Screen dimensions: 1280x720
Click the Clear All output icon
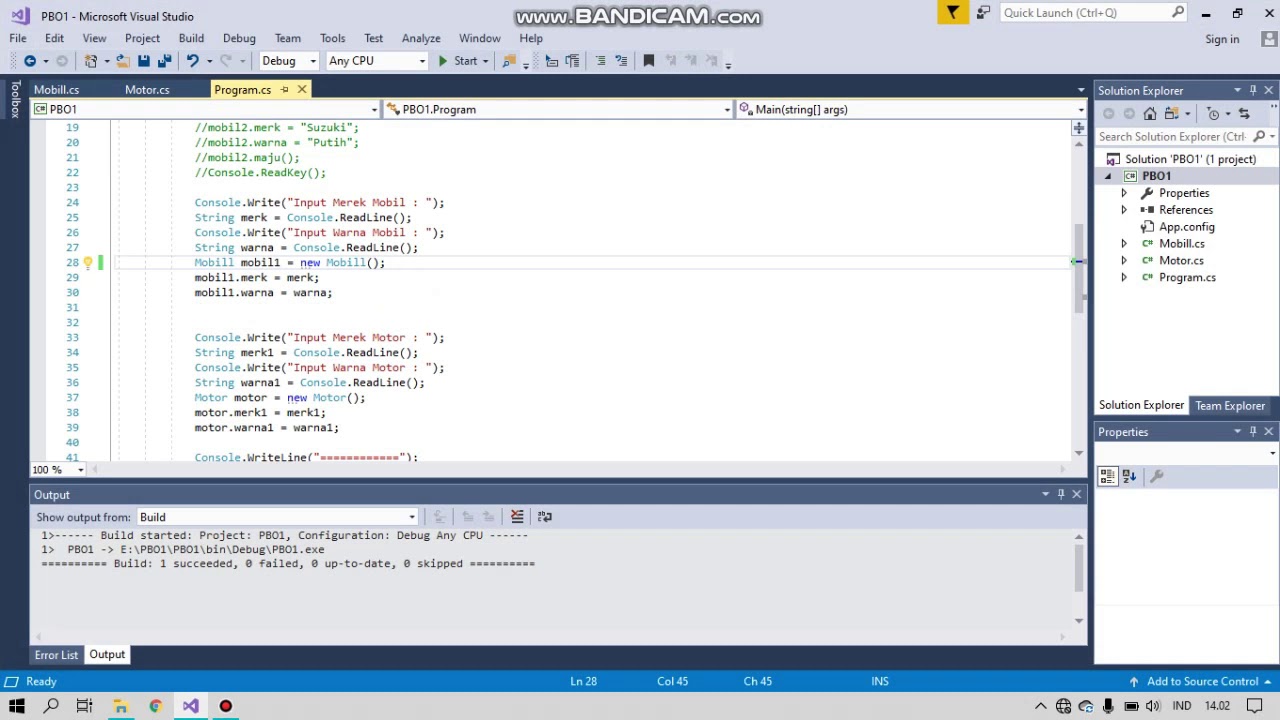click(517, 517)
